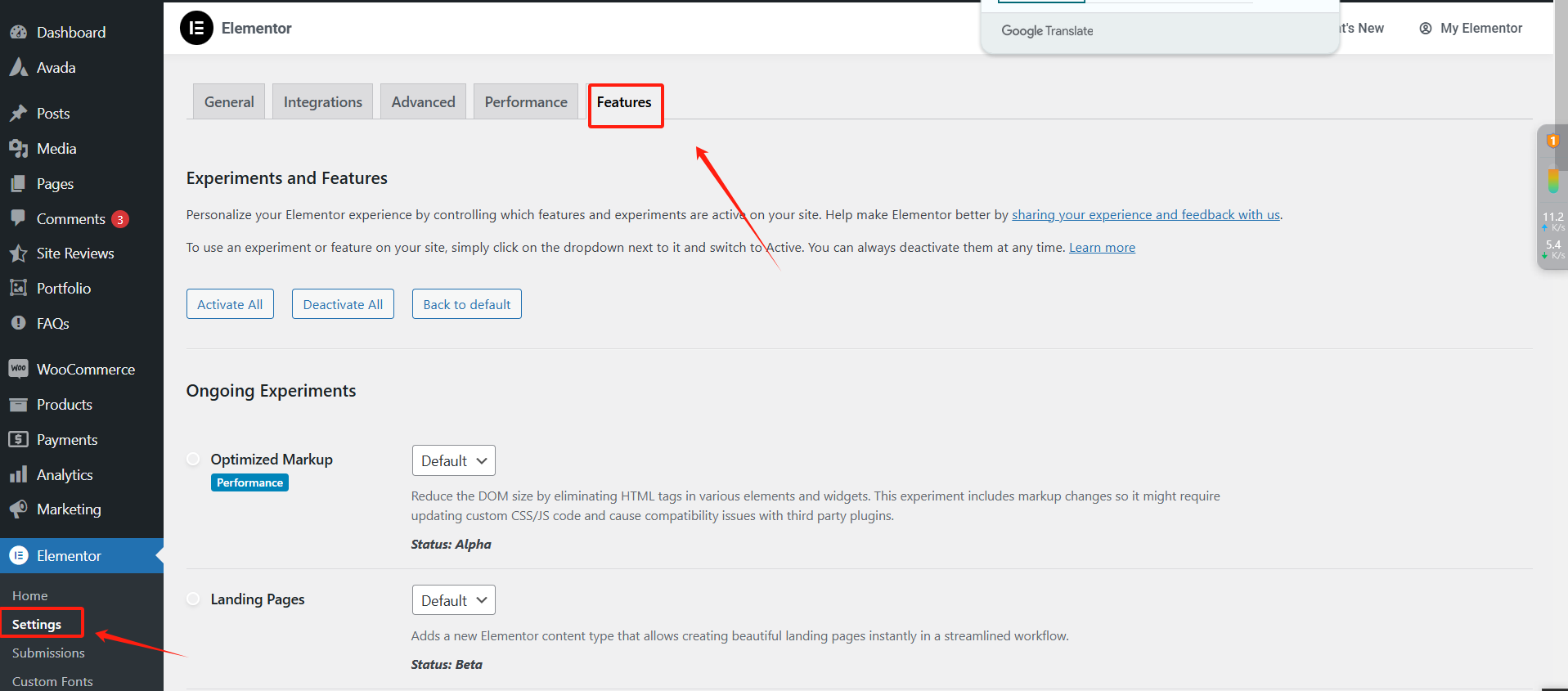Image resolution: width=1568 pixels, height=691 pixels.
Task: Switch to the Integrations tab
Action: tap(322, 102)
